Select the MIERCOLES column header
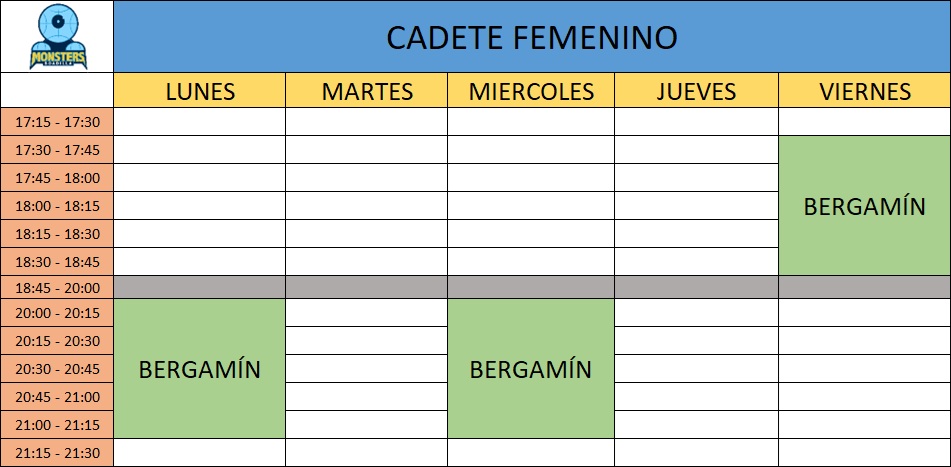Viewport: 951px width, 467px height. pos(531,91)
